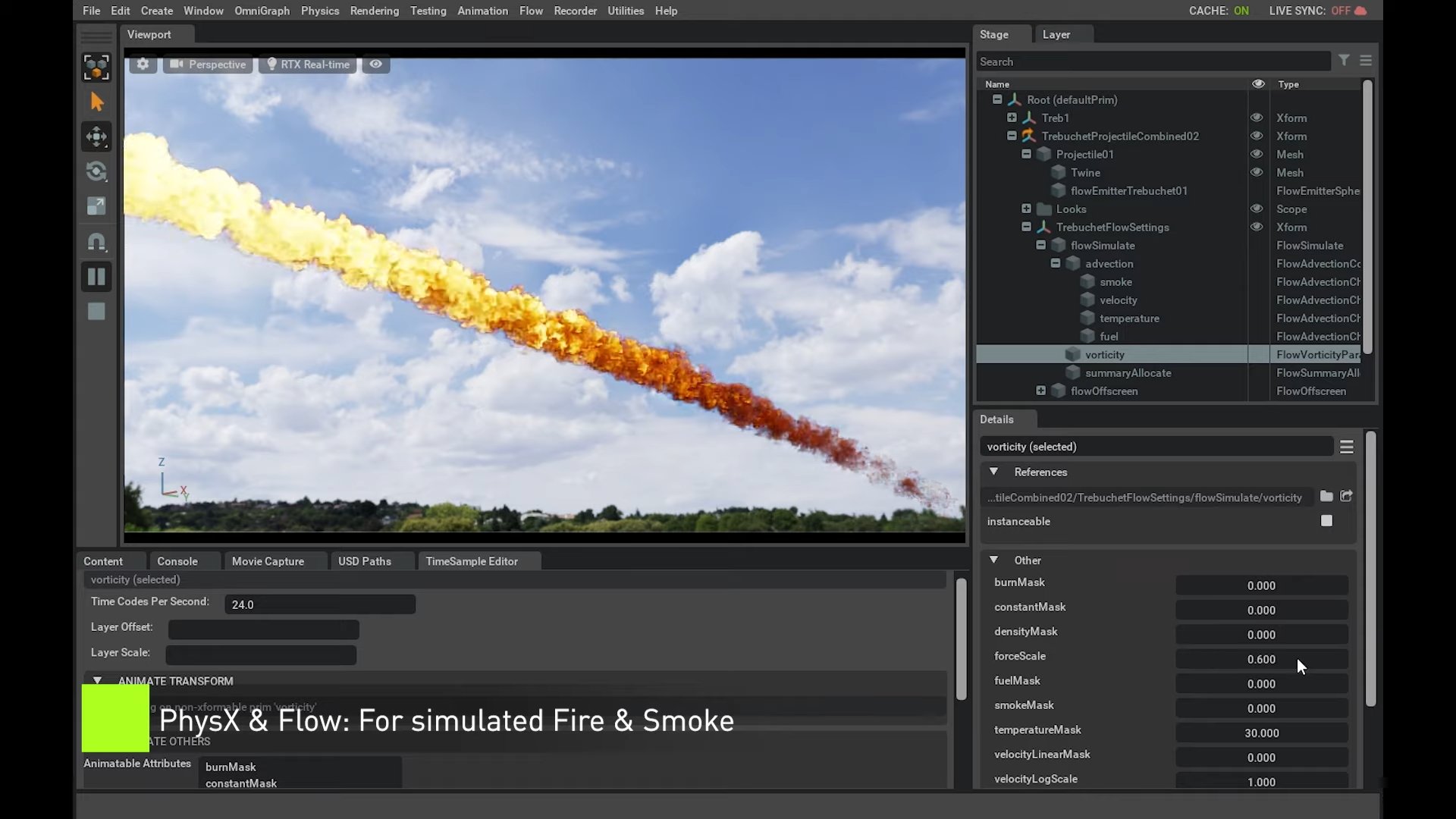Pause the simulation playback
This screenshot has height=819, width=1456.
pyautogui.click(x=96, y=277)
